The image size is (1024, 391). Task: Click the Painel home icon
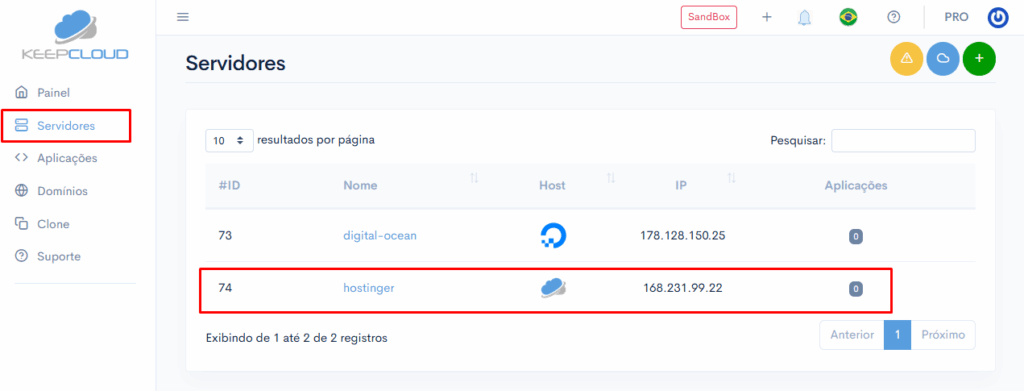[22, 91]
